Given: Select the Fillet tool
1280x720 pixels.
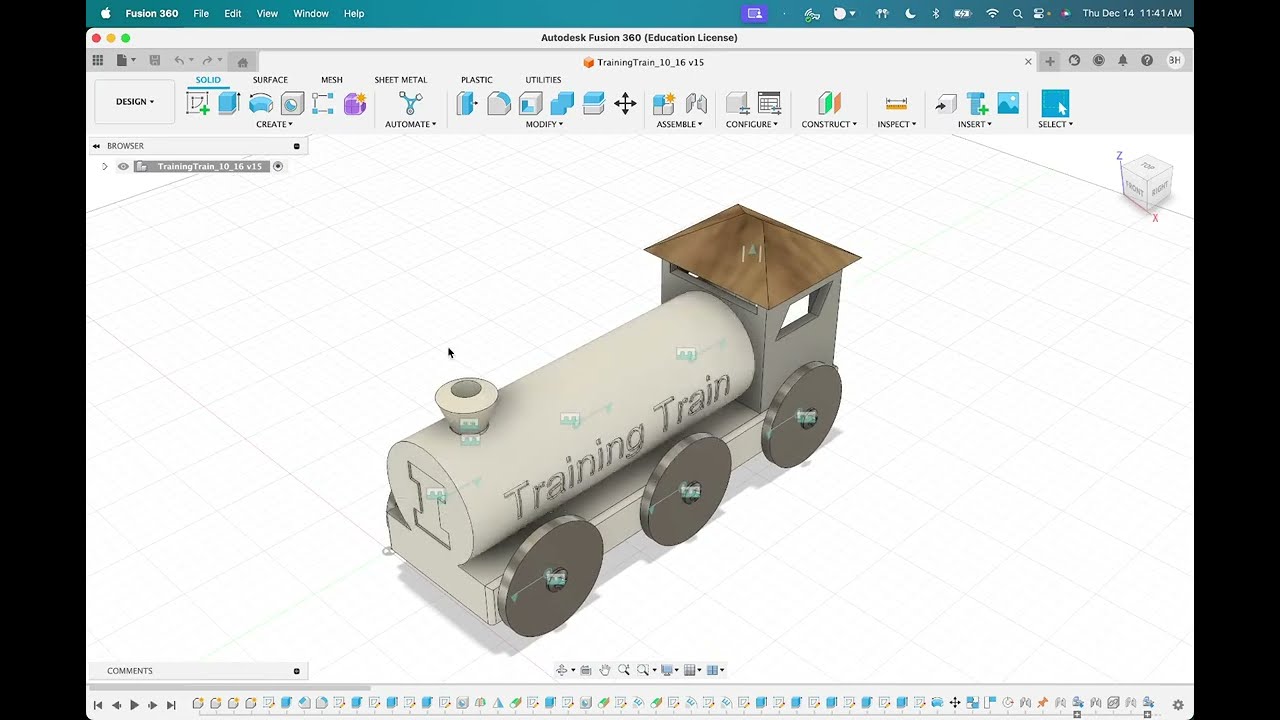Looking at the screenshot, I should [x=499, y=103].
